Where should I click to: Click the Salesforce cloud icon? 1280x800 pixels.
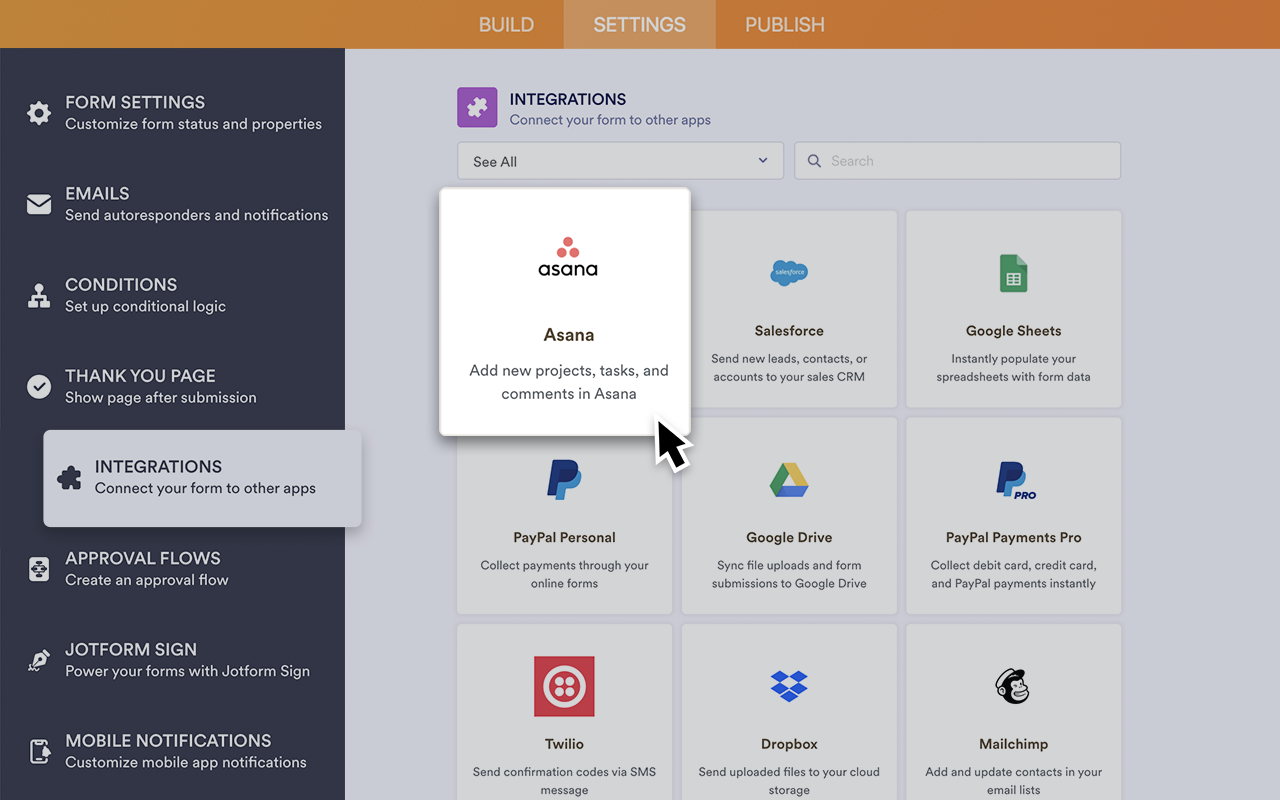point(789,272)
